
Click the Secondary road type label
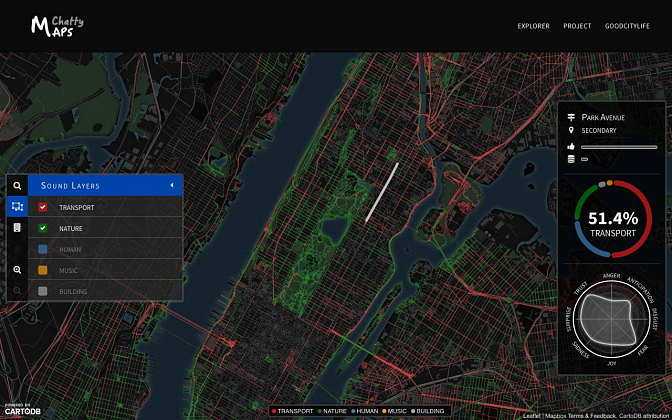(599, 130)
